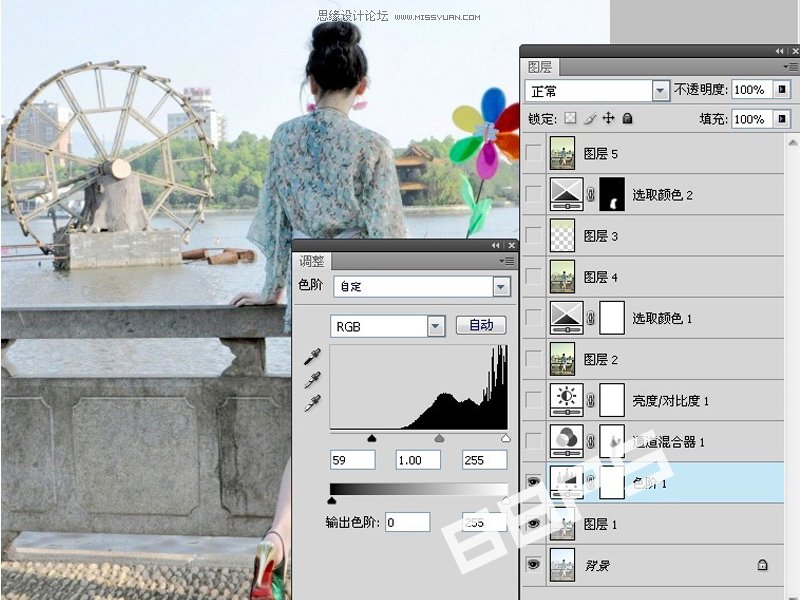800x600 pixels.
Task: Switch to the 调整 tab
Action: pos(312,261)
